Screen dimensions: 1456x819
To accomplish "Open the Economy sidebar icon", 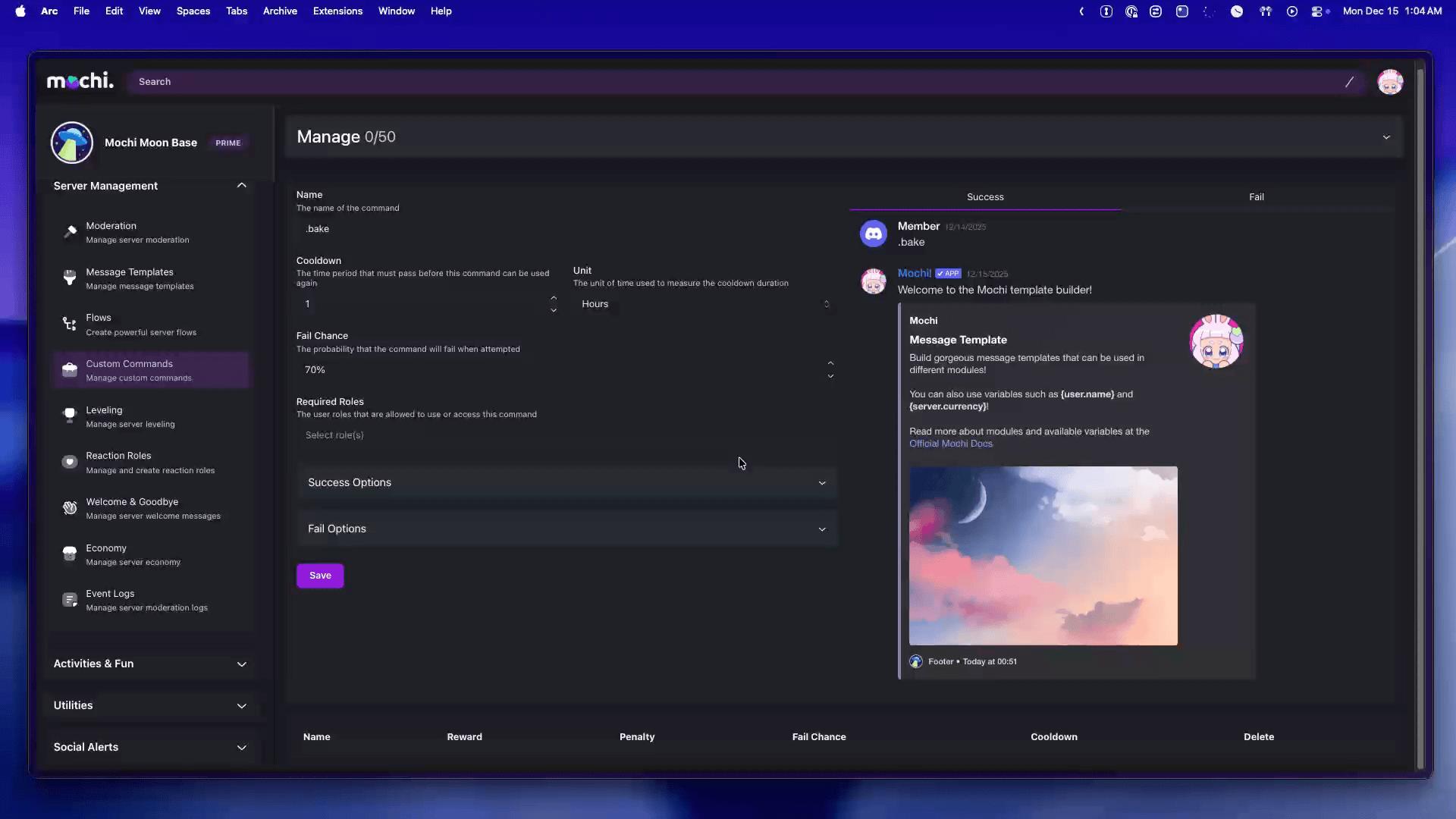I will pos(70,554).
